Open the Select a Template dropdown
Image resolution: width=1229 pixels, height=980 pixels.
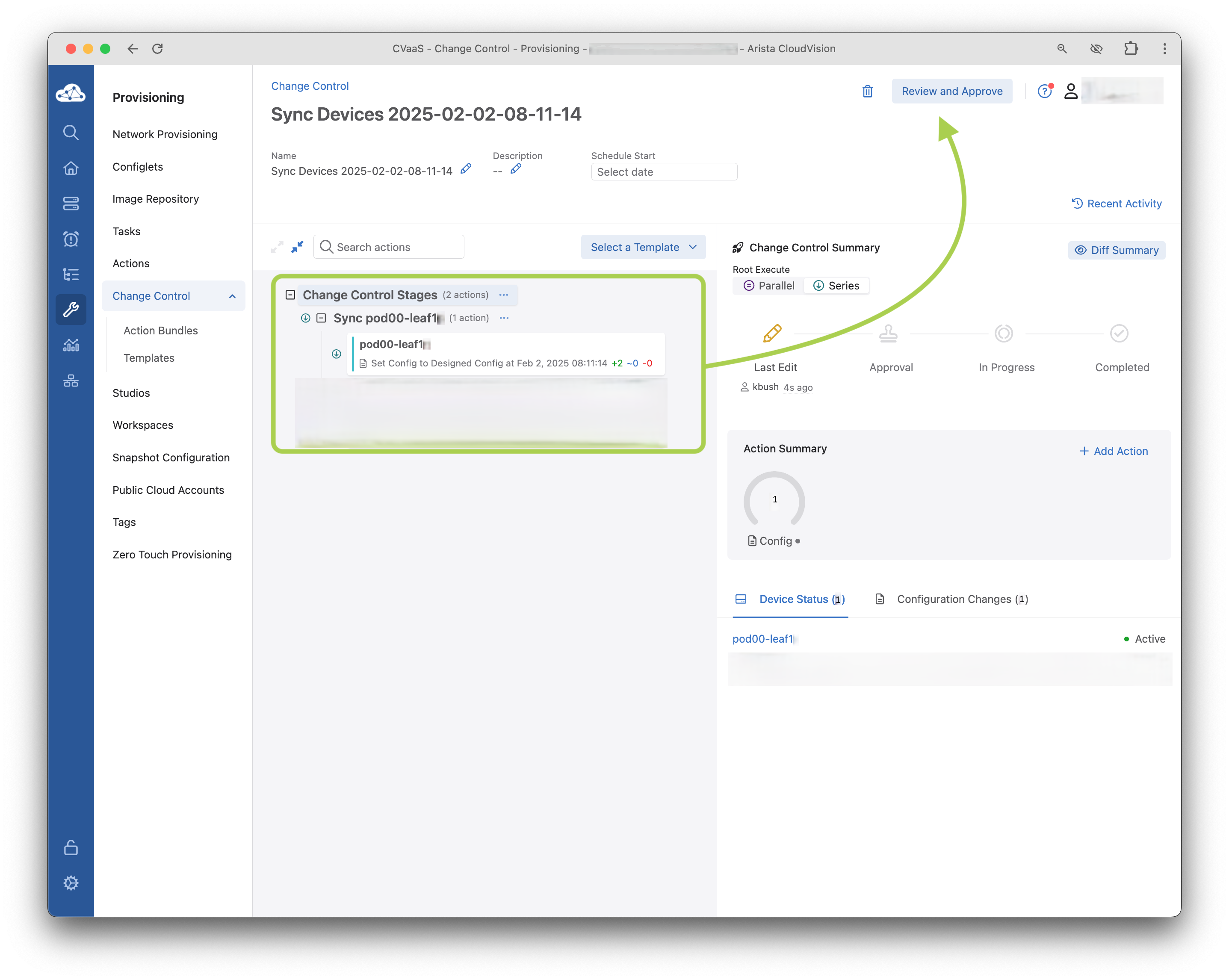pyautogui.click(x=643, y=247)
